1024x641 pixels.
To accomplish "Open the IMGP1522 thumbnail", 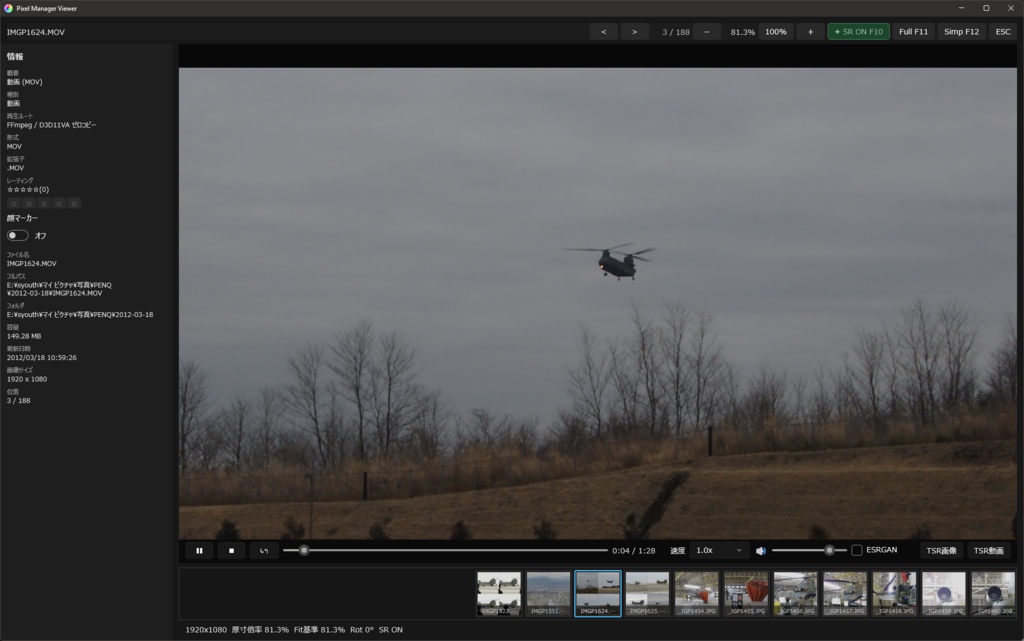I will [x=499, y=593].
